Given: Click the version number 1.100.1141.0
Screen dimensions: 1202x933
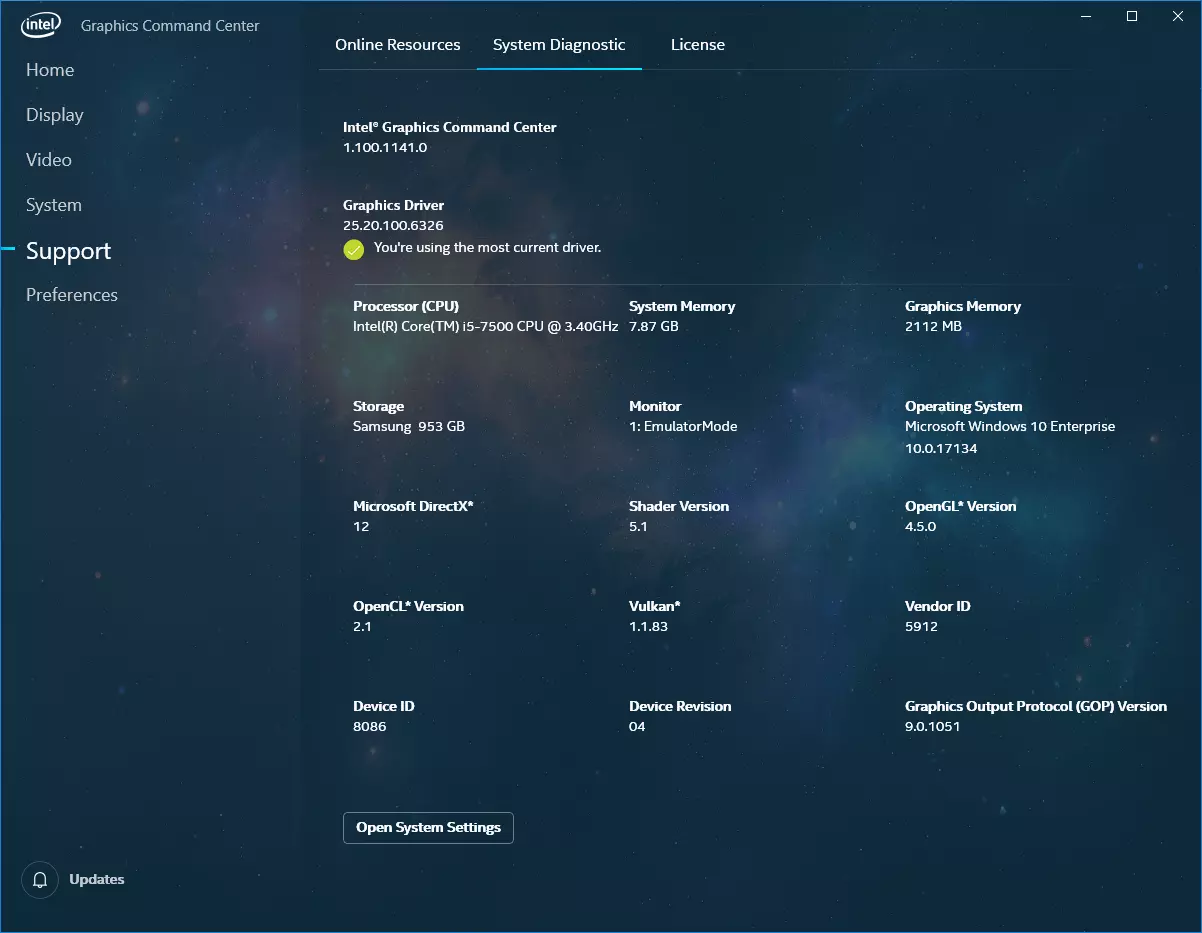Looking at the screenshot, I should click(385, 147).
